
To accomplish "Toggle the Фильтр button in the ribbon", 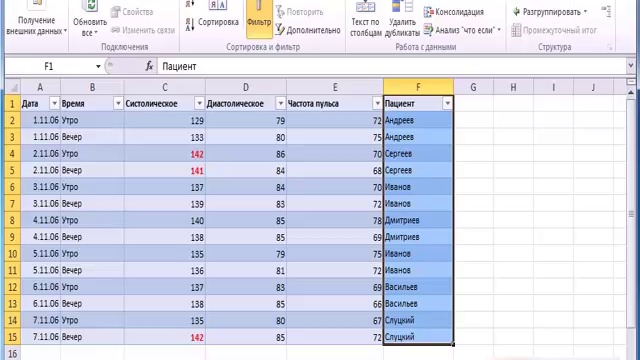I will click(259, 19).
